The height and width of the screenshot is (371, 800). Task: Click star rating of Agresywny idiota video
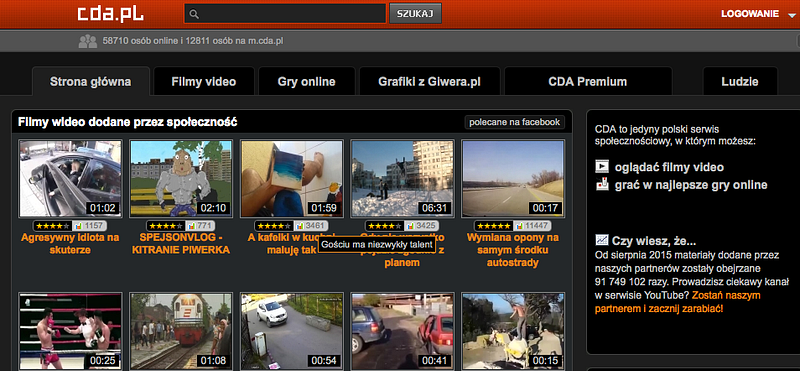click(x=53, y=226)
